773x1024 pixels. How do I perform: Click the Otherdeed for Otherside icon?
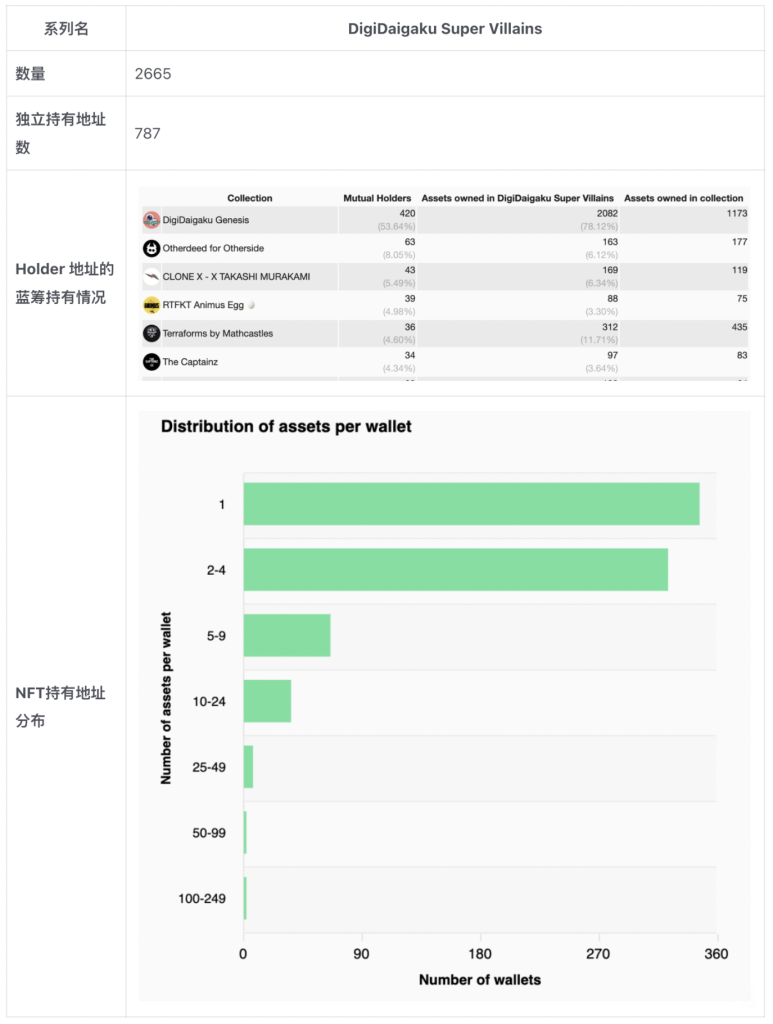pyautogui.click(x=151, y=248)
